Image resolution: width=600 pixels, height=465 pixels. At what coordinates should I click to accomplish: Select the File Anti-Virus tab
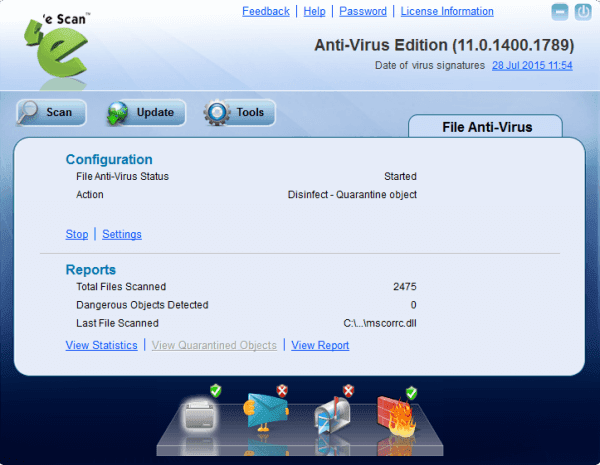click(485, 126)
